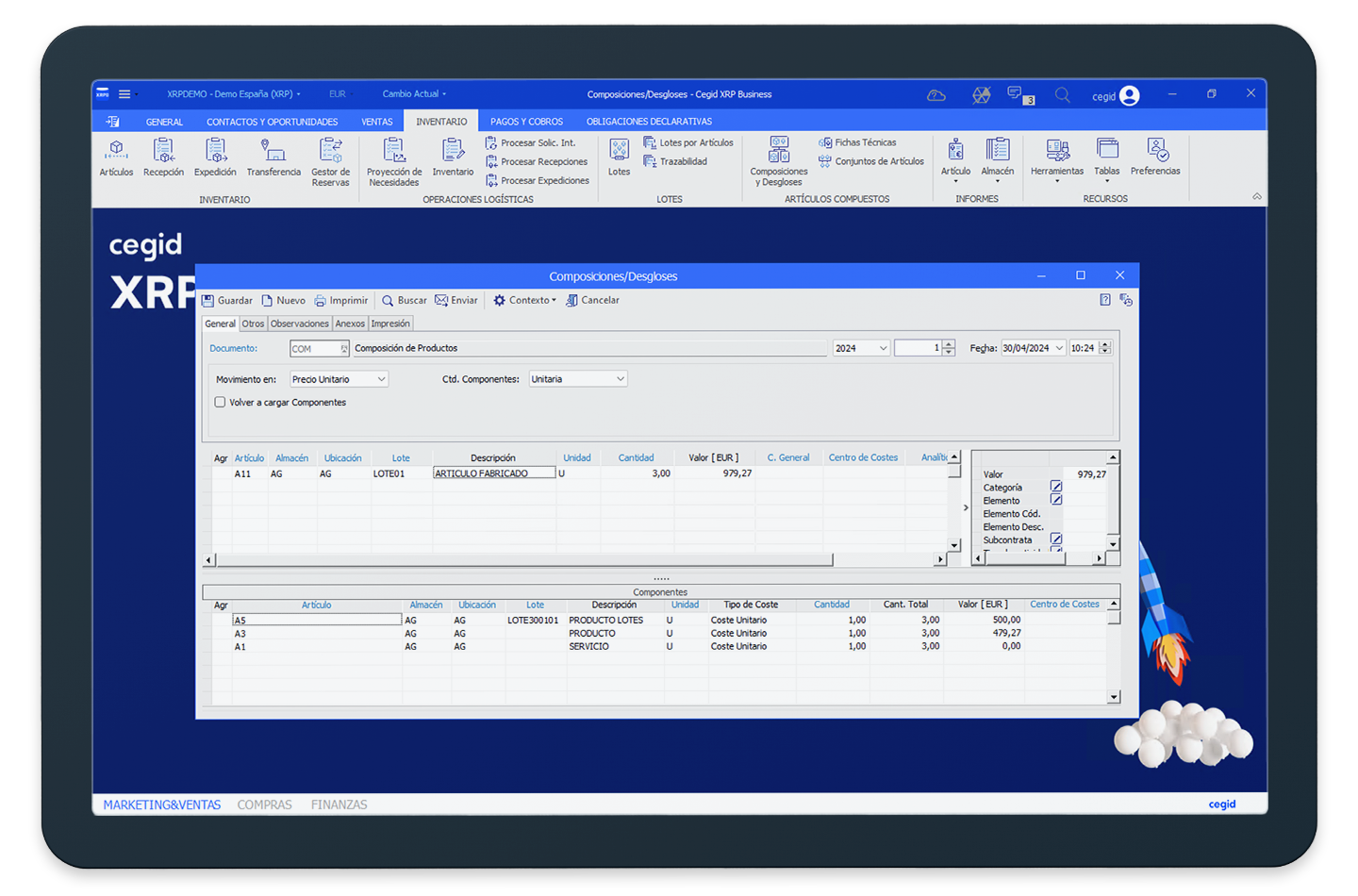The image size is (1358, 896).
Task: Expand the Movimiento en dropdown
Action: (x=381, y=379)
